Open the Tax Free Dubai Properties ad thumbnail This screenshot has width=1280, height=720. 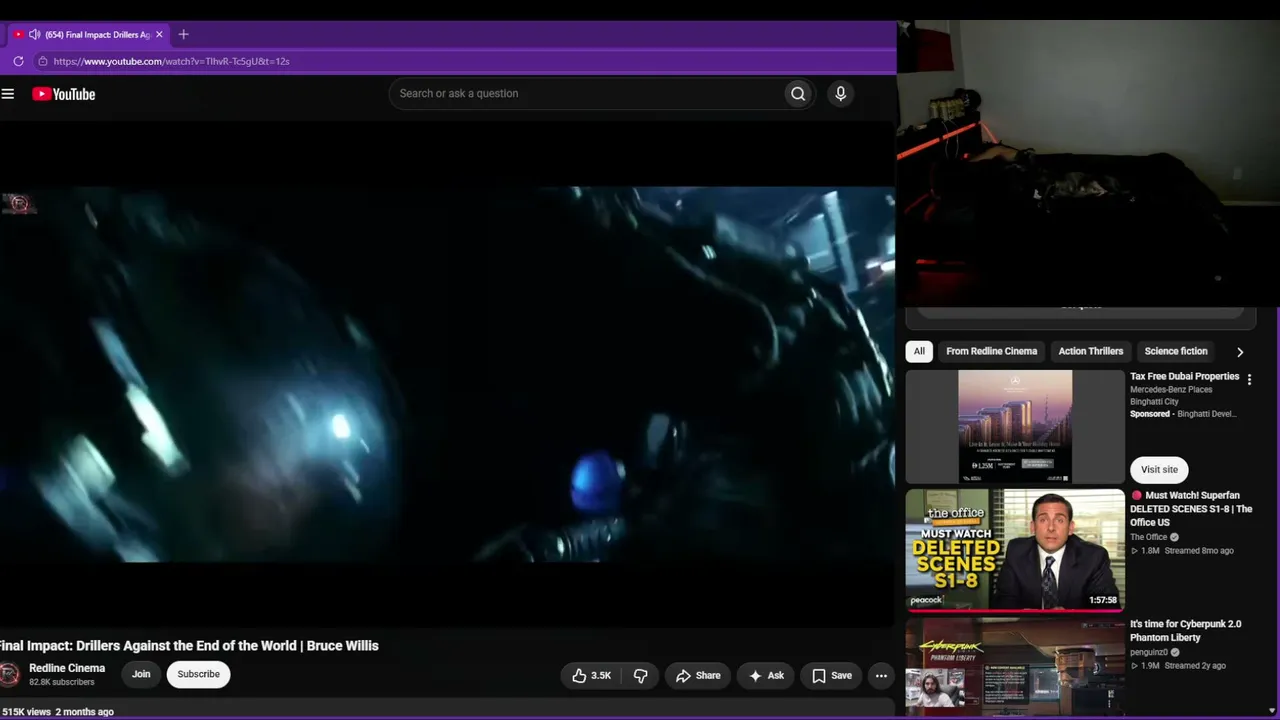(x=1015, y=427)
